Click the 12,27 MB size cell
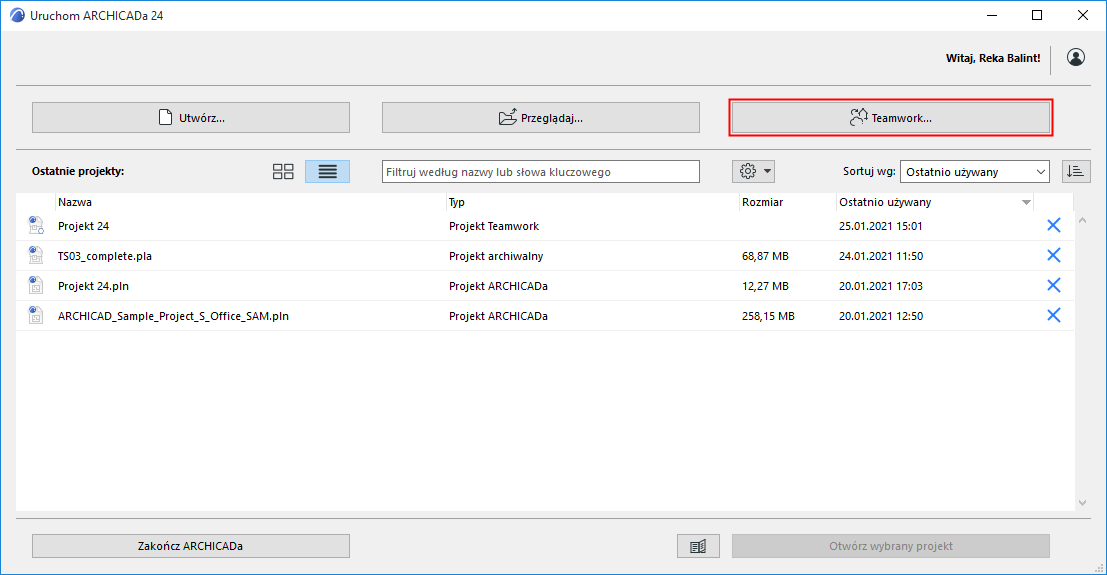1107x575 pixels. coord(765,286)
